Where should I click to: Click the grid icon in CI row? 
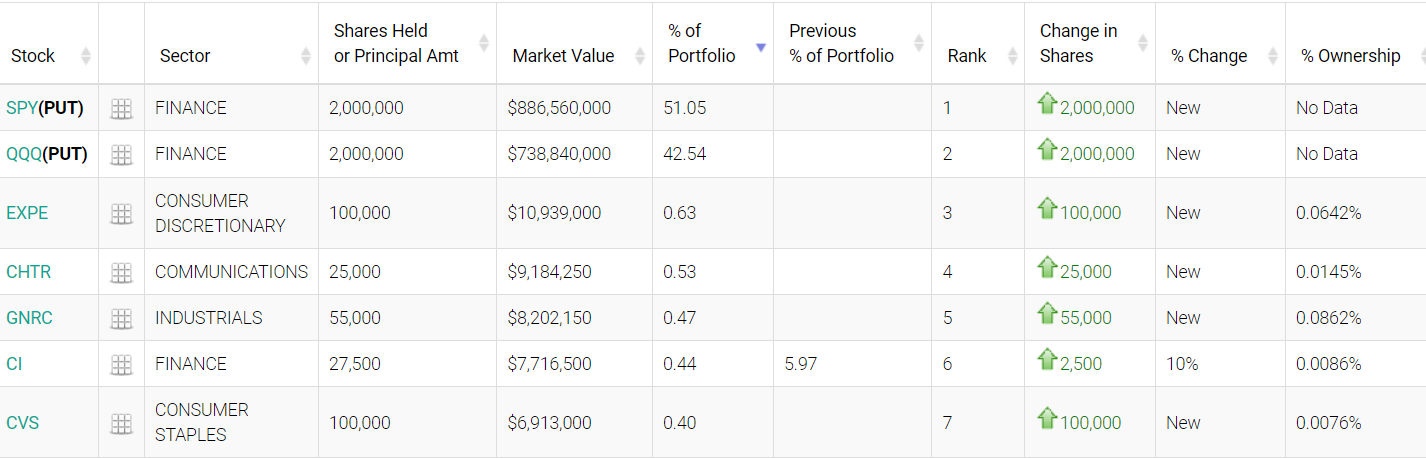click(121, 364)
